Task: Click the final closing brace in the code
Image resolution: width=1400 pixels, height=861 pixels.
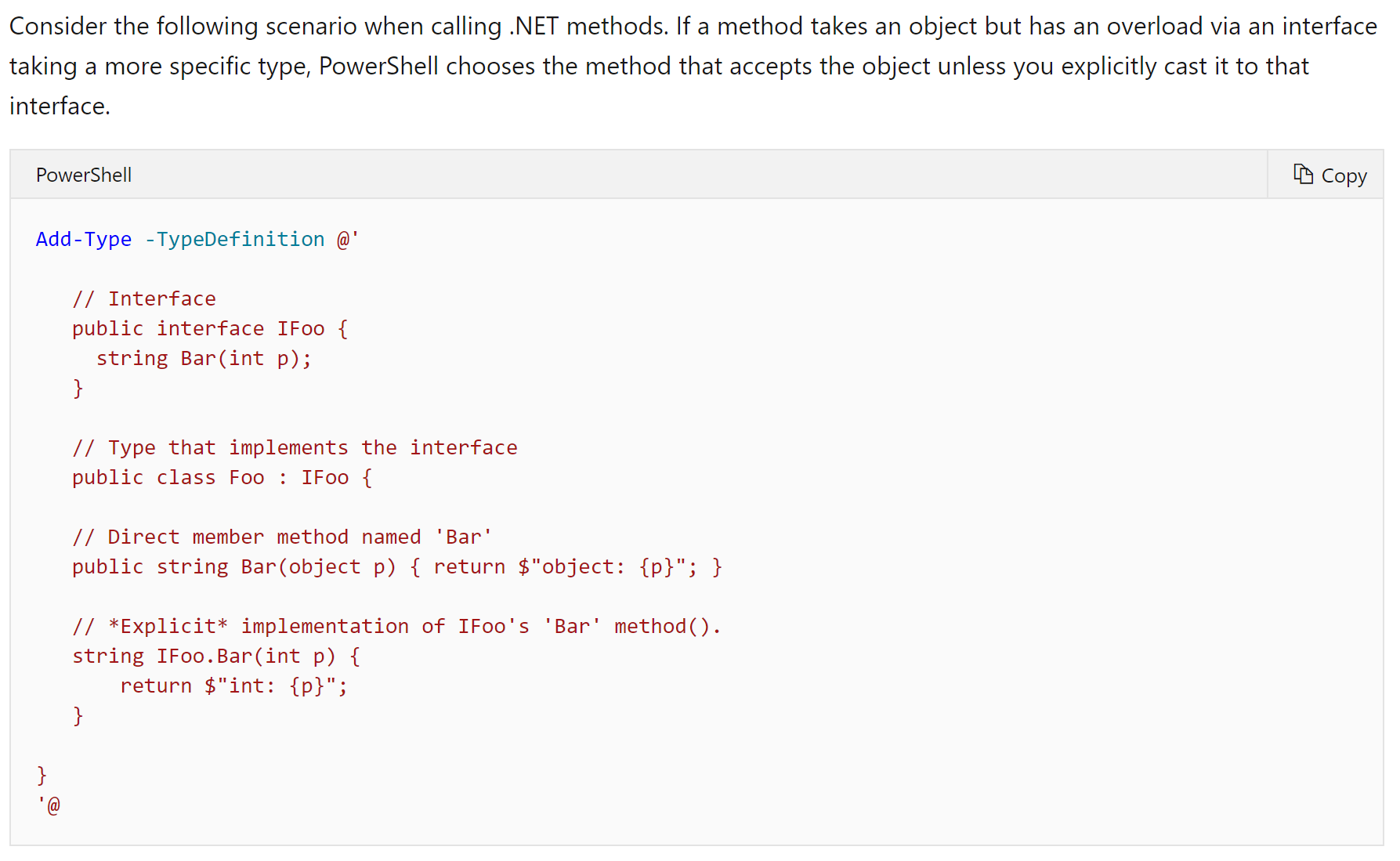Action: pyautogui.click(x=42, y=774)
